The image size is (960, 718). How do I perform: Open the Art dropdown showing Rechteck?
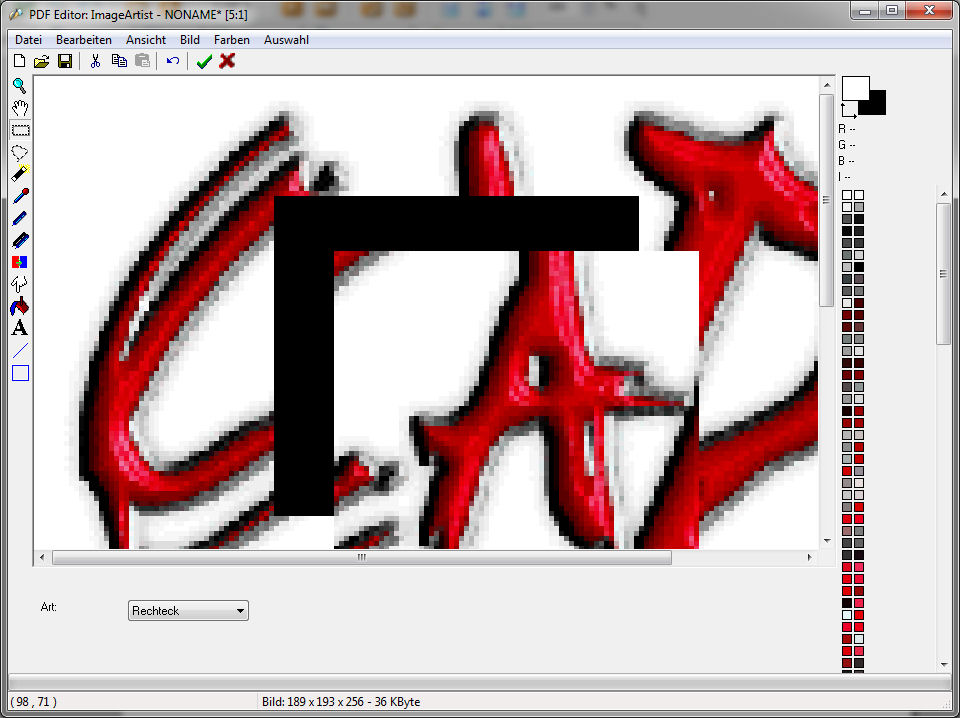coord(188,611)
